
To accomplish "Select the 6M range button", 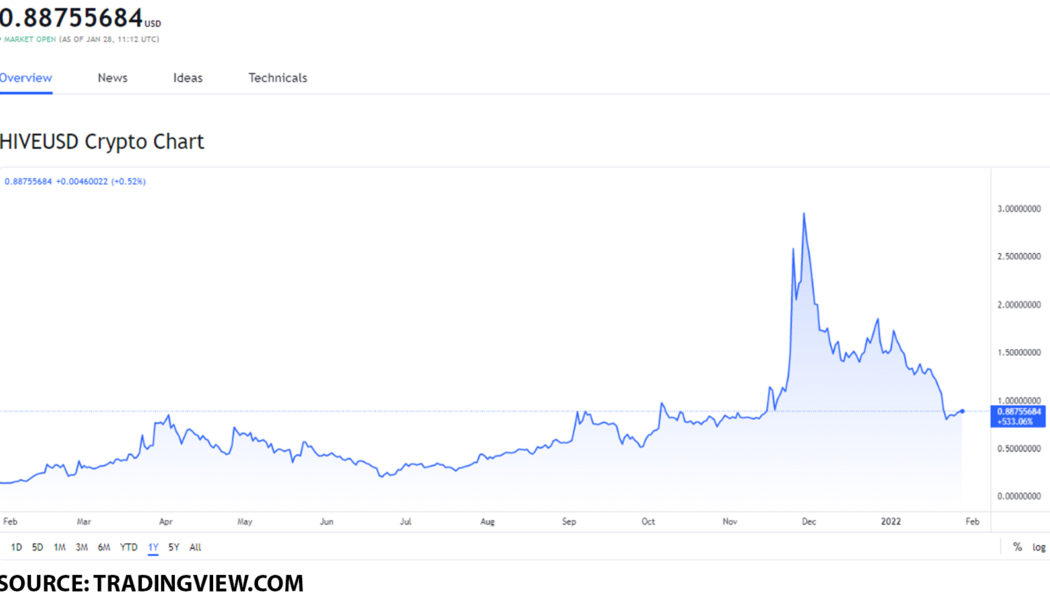I will [105, 547].
